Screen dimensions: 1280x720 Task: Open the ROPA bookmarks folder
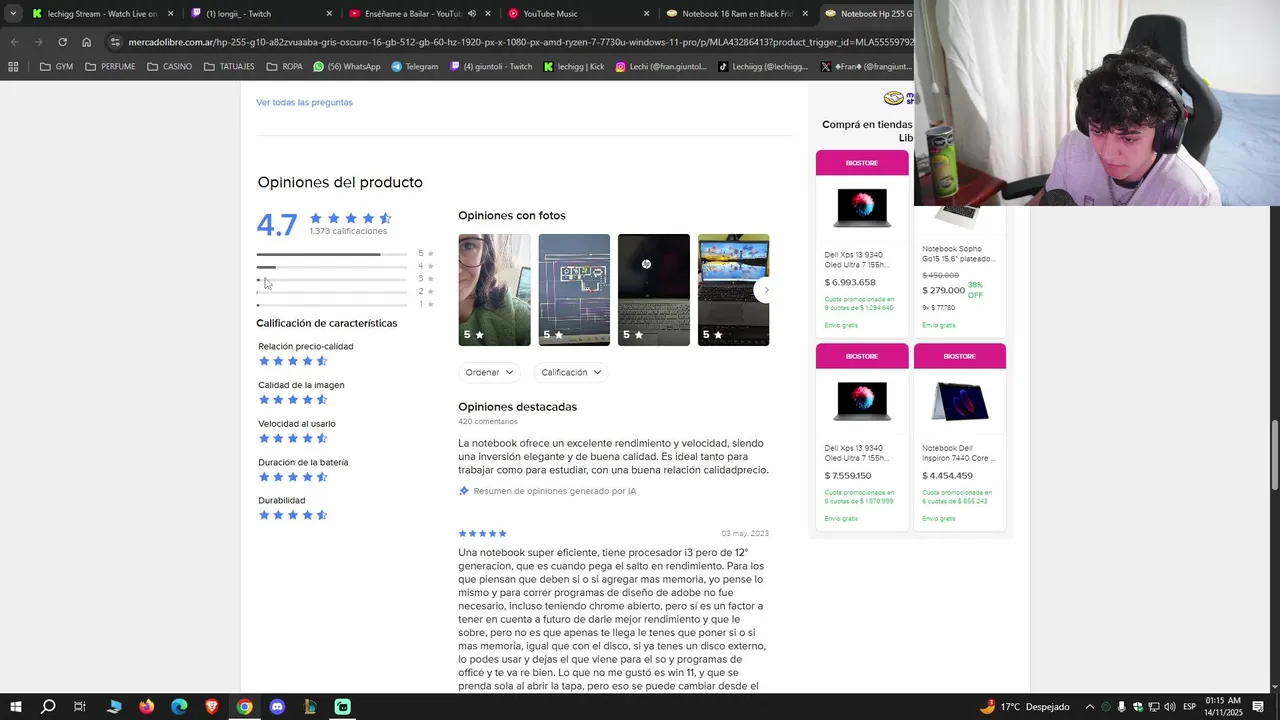tap(284, 67)
